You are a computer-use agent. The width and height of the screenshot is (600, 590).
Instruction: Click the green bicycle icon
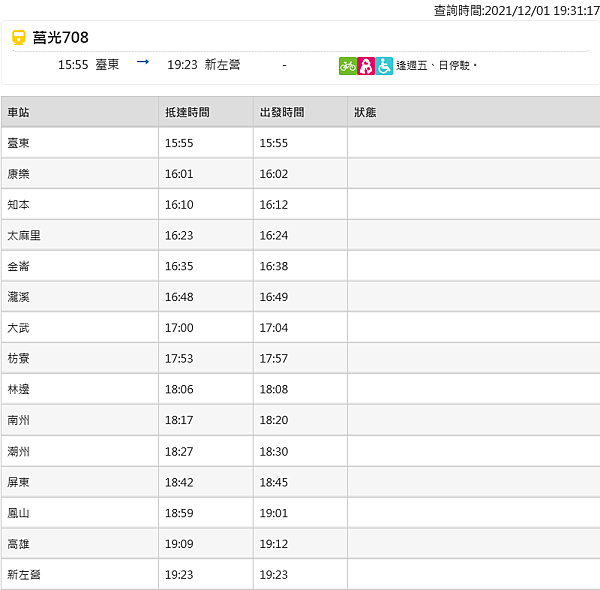click(347, 66)
